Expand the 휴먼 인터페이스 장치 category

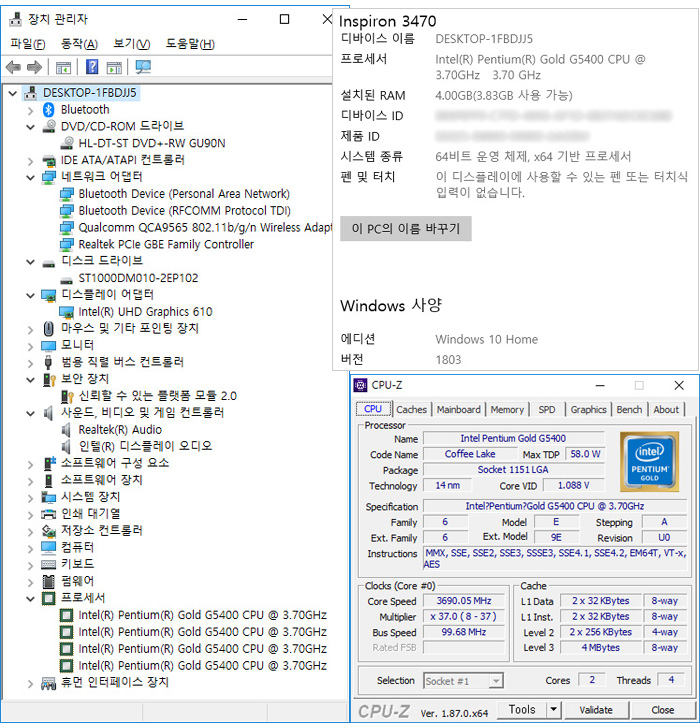click(31, 683)
